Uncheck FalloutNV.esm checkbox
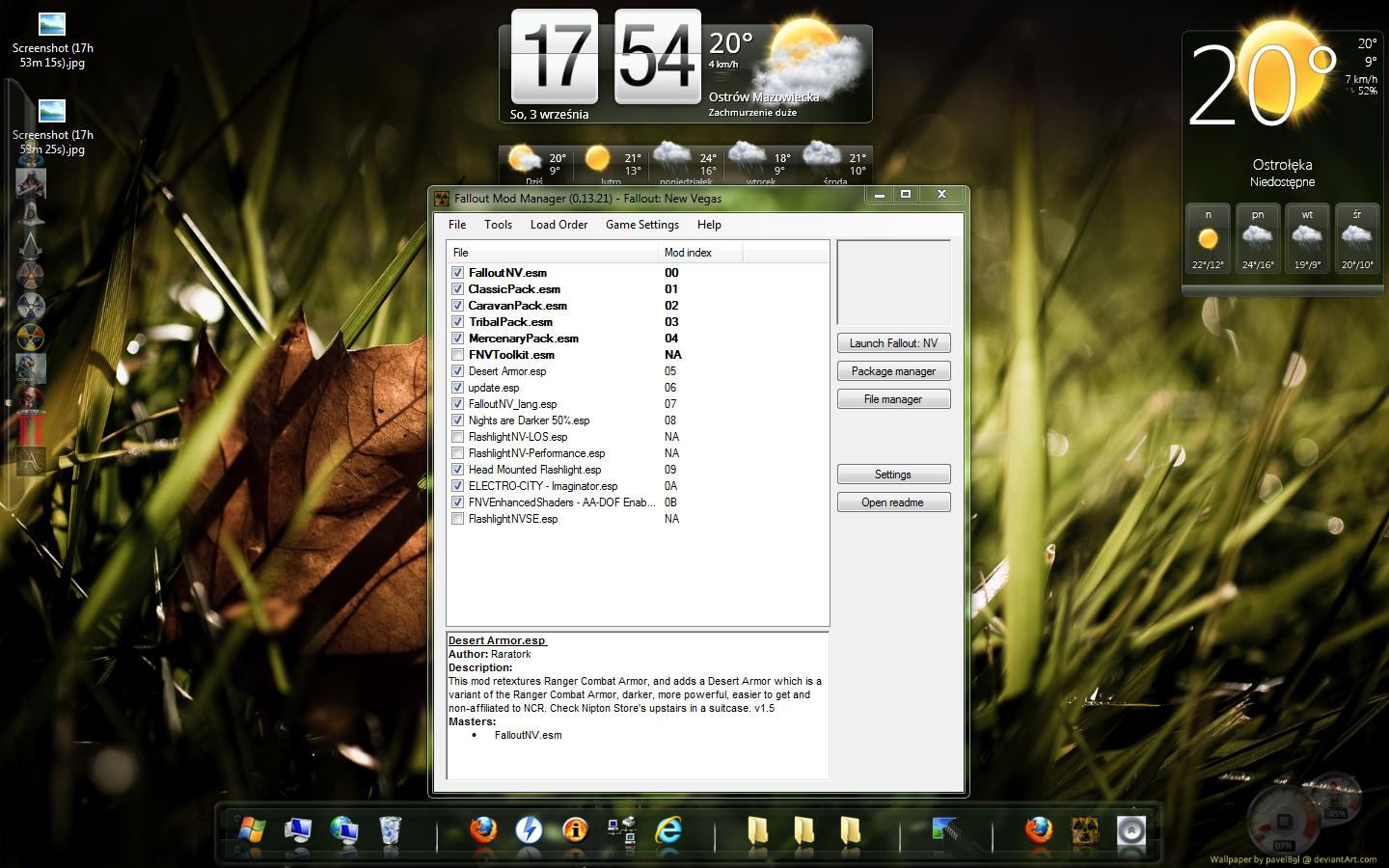The image size is (1389, 868). click(458, 273)
